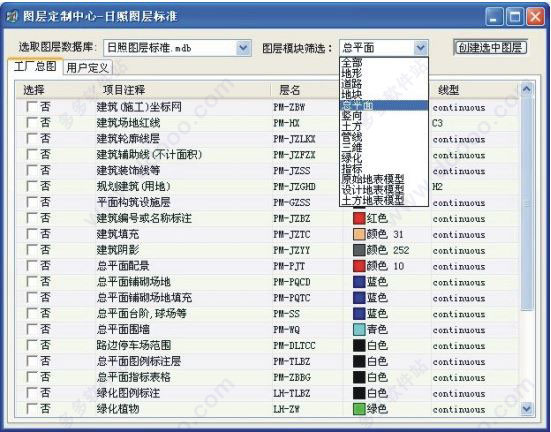Switch to the 用户定义 tab
The image size is (551, 432).
(x=87, y=67)
